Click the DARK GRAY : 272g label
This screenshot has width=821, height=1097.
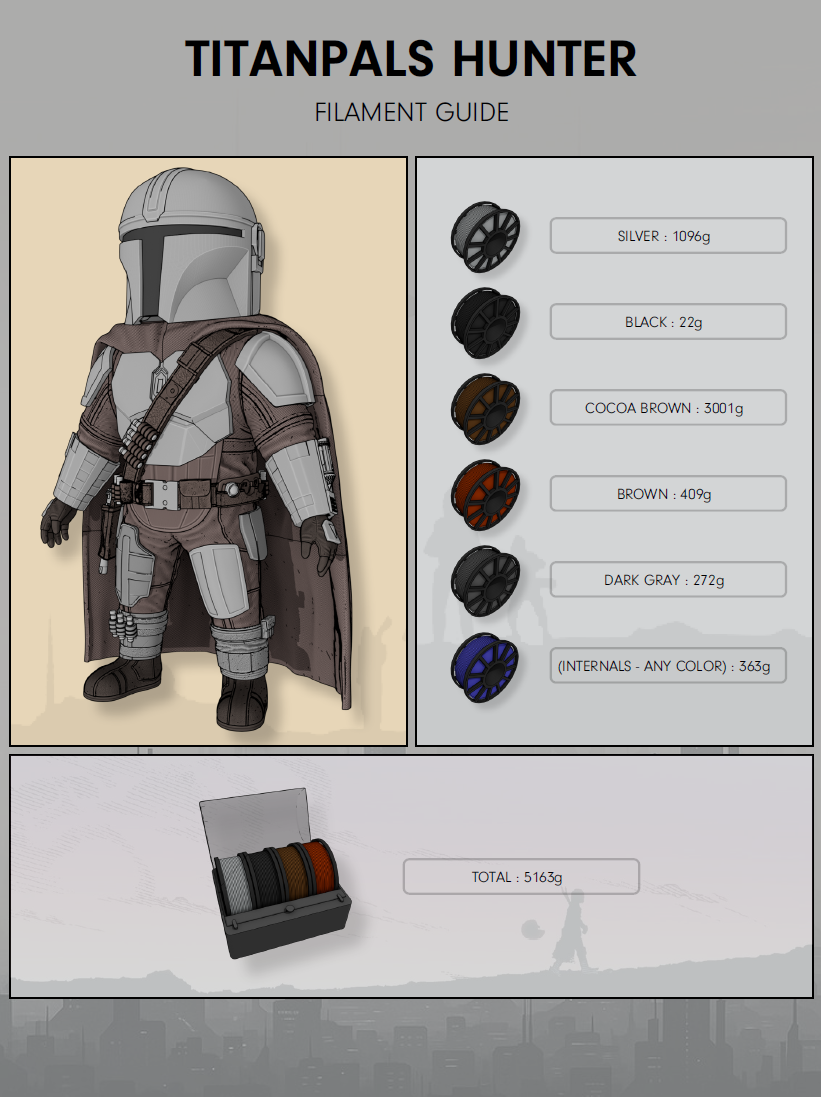tap(668, 580)
